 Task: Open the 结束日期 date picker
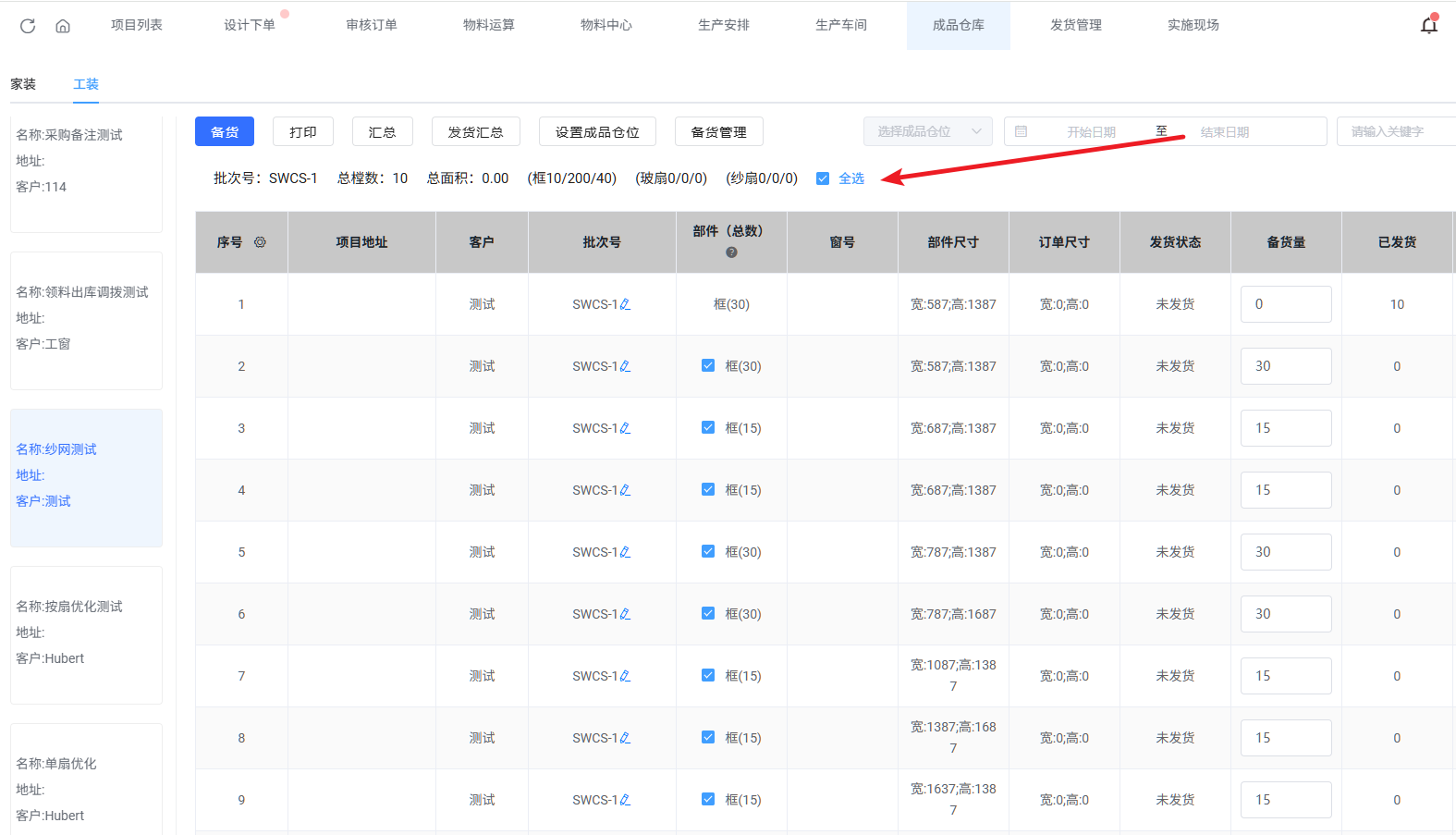pyautogui.click(x=1224, y=132)
